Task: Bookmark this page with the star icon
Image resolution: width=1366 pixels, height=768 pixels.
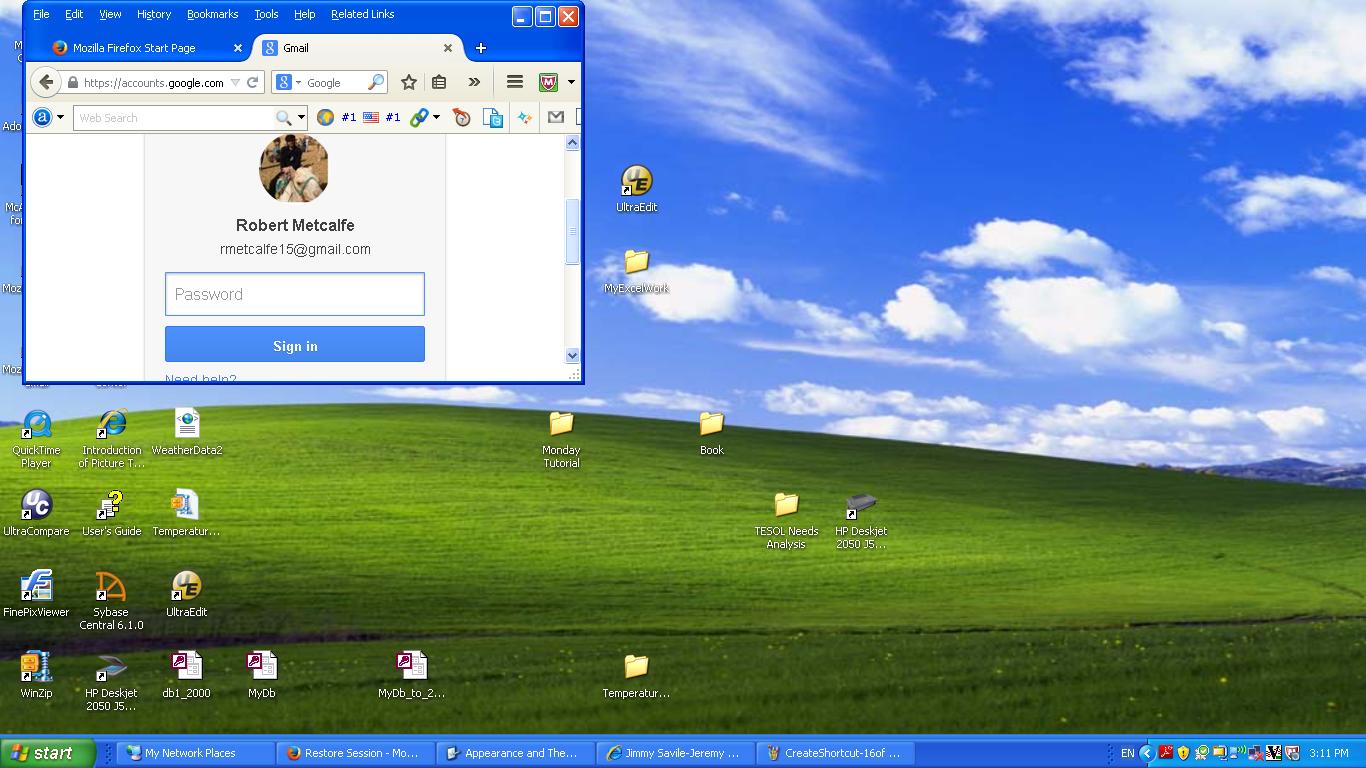Action: pos(408,83)
